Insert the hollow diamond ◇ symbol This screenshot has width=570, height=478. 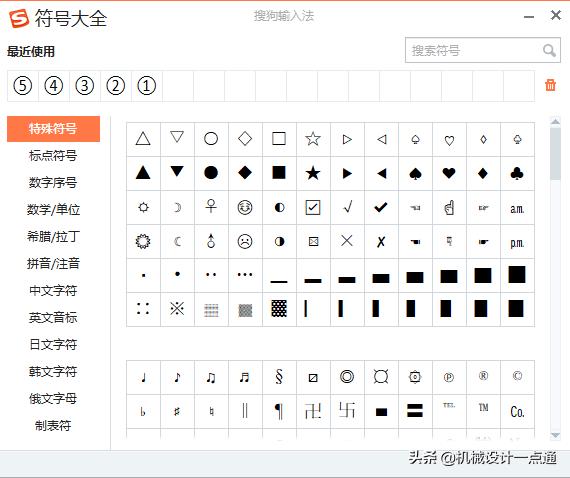[245, 139]
